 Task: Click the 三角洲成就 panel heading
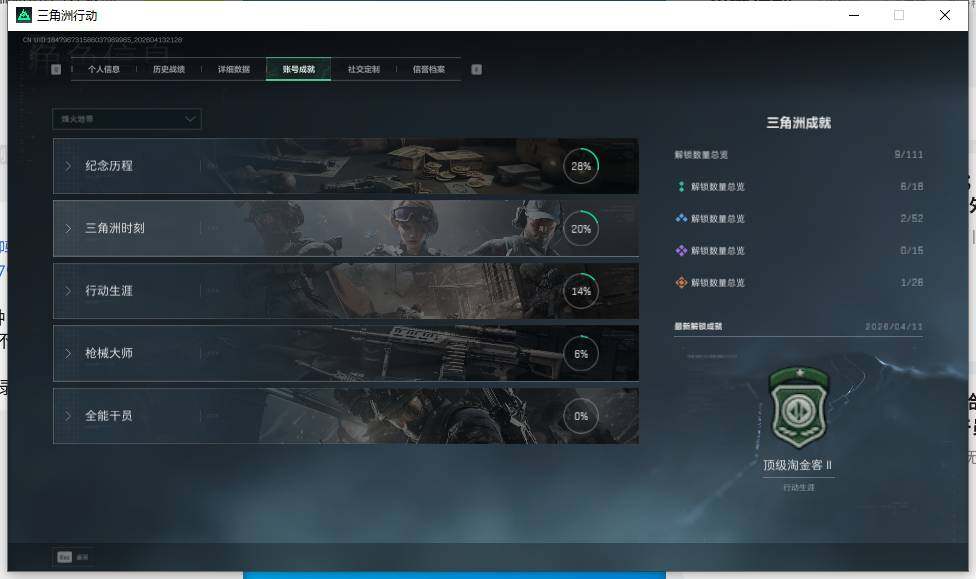[x=799, y=123]
